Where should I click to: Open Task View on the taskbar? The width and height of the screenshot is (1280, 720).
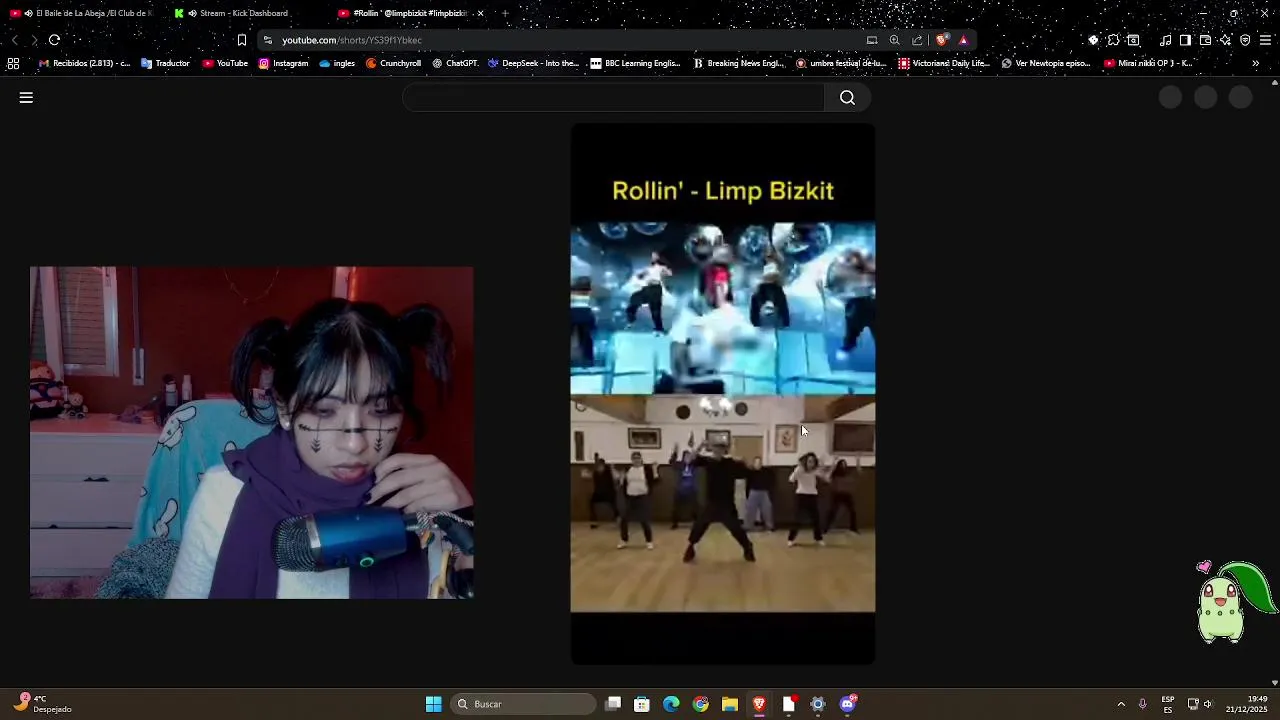tap(613, 704)
